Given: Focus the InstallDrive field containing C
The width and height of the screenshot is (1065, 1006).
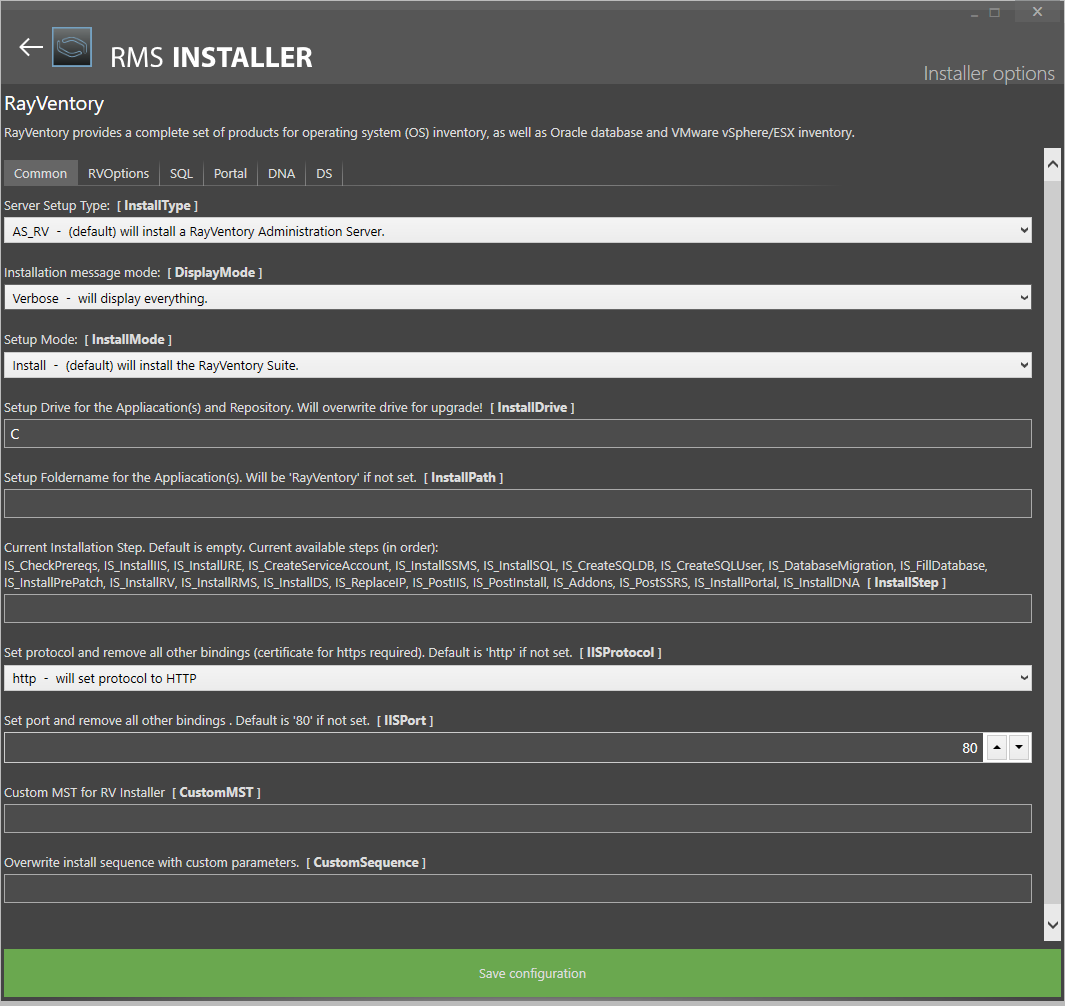Looking at the screenshot, I should coord(518,433).
